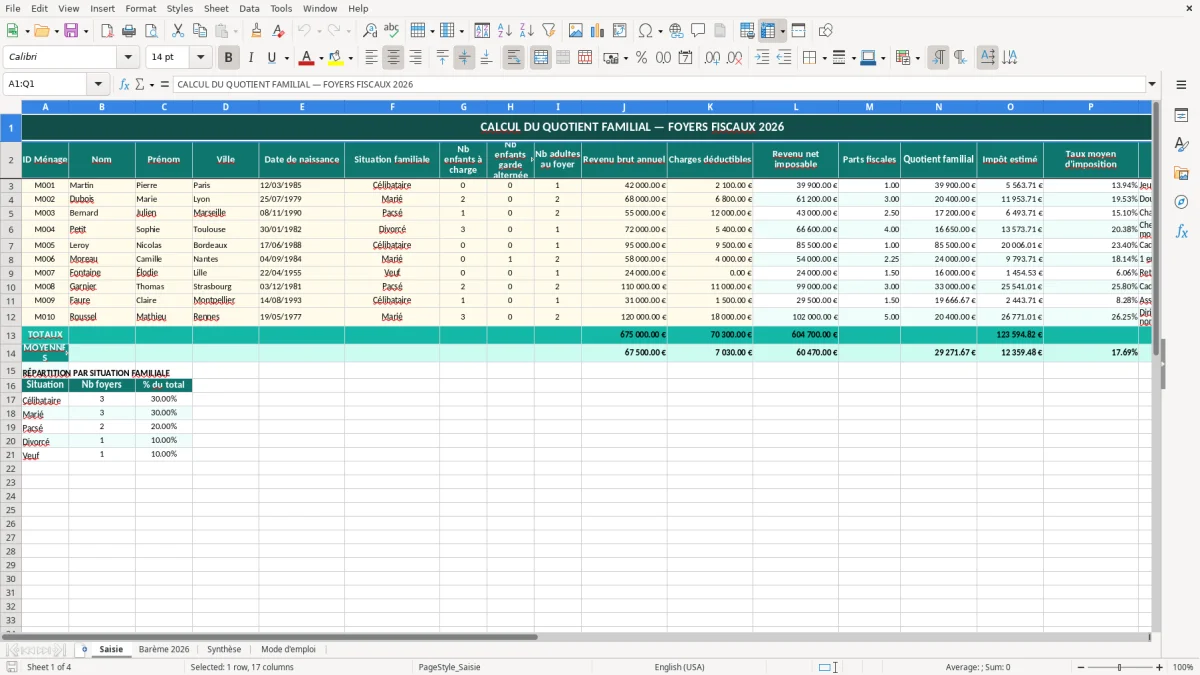Viewport: 1200px width, 675px height.
Task: Toggle Center Horizontally alignment
Action: coord(394,58)
